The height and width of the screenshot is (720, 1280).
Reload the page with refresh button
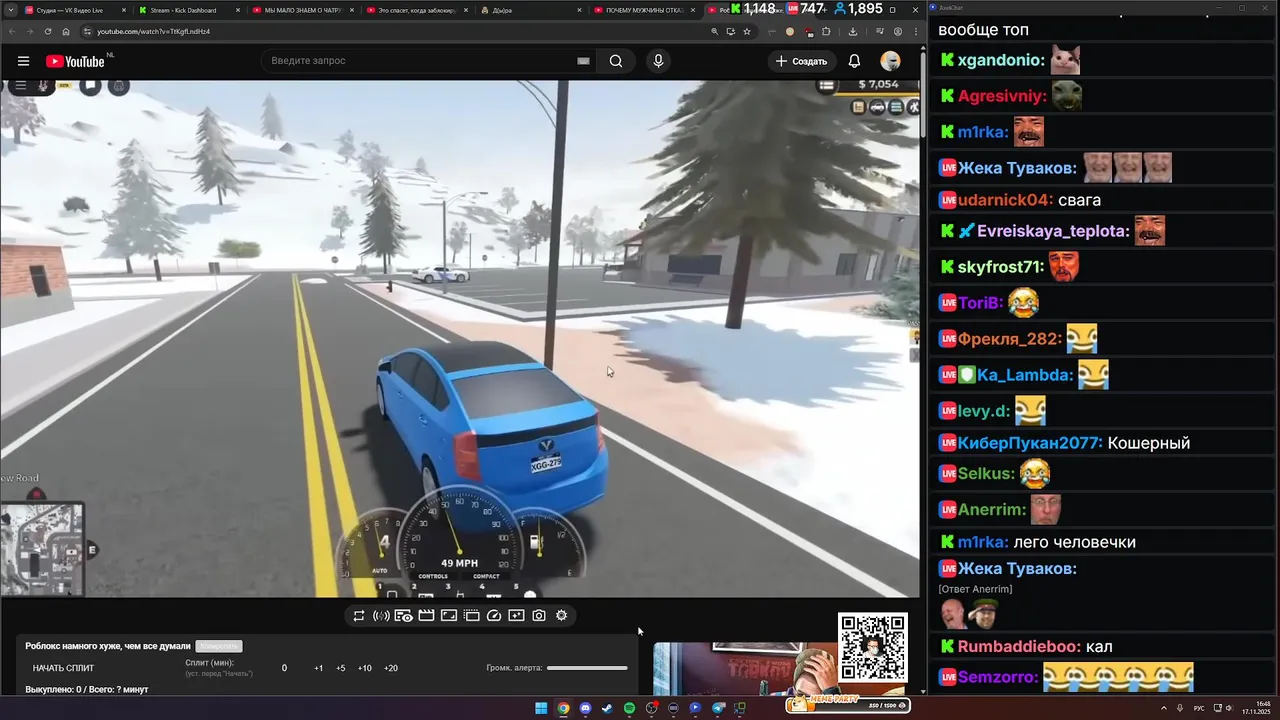pos(48,31)
